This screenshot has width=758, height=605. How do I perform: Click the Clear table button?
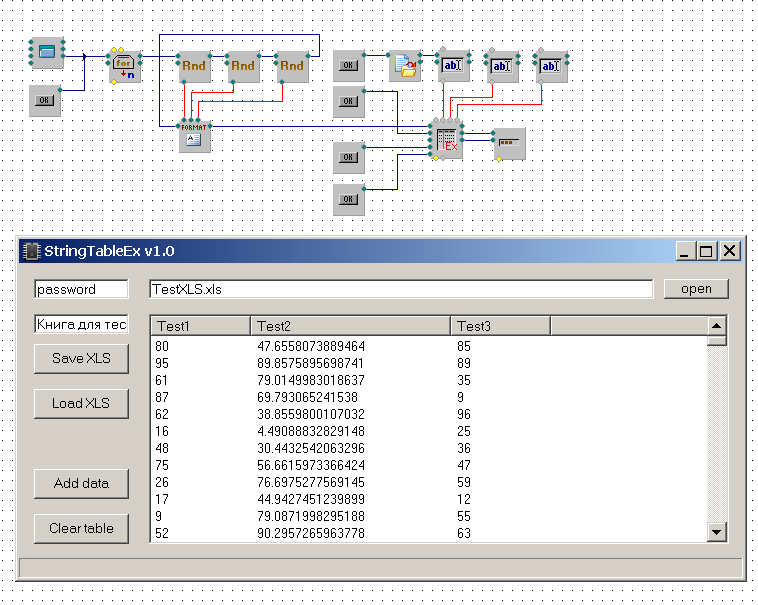tap(81, 529)
